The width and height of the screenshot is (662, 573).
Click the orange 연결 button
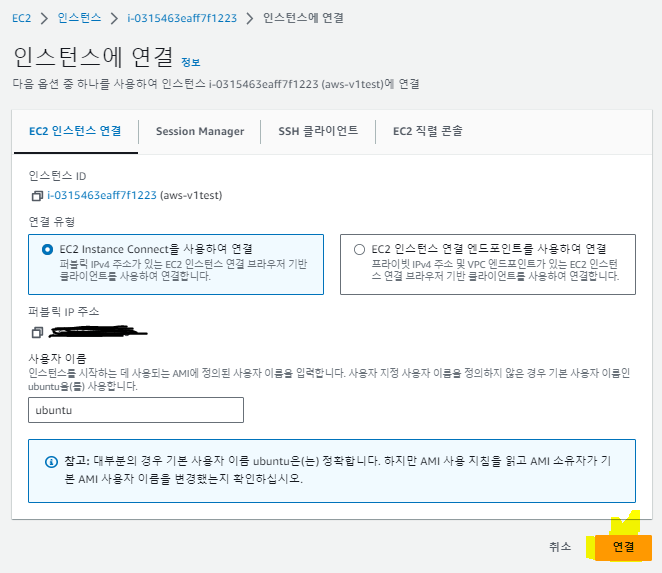click(x=623, y=547)
